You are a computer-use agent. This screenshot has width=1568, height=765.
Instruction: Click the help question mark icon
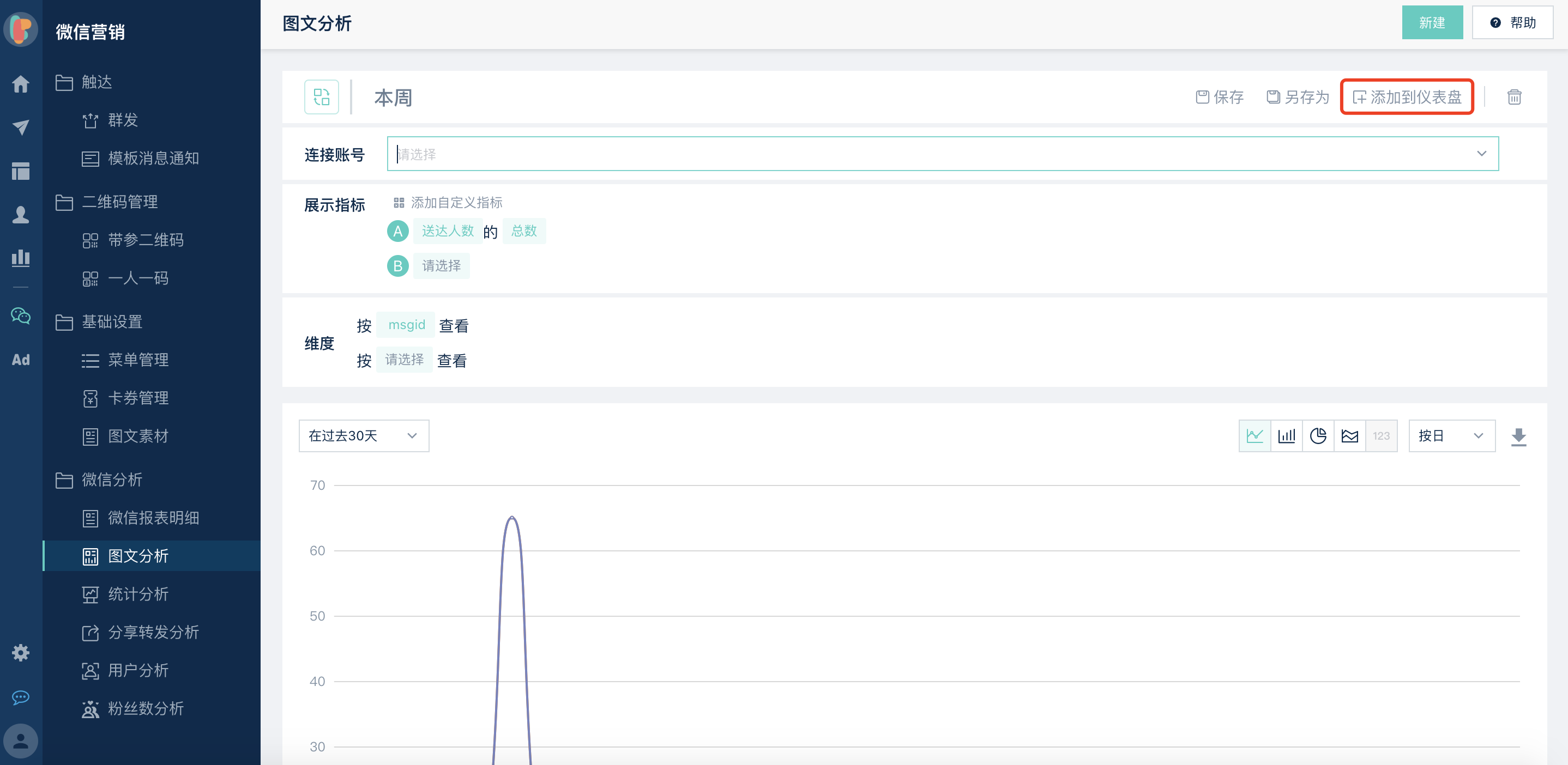coord(1495,22)
